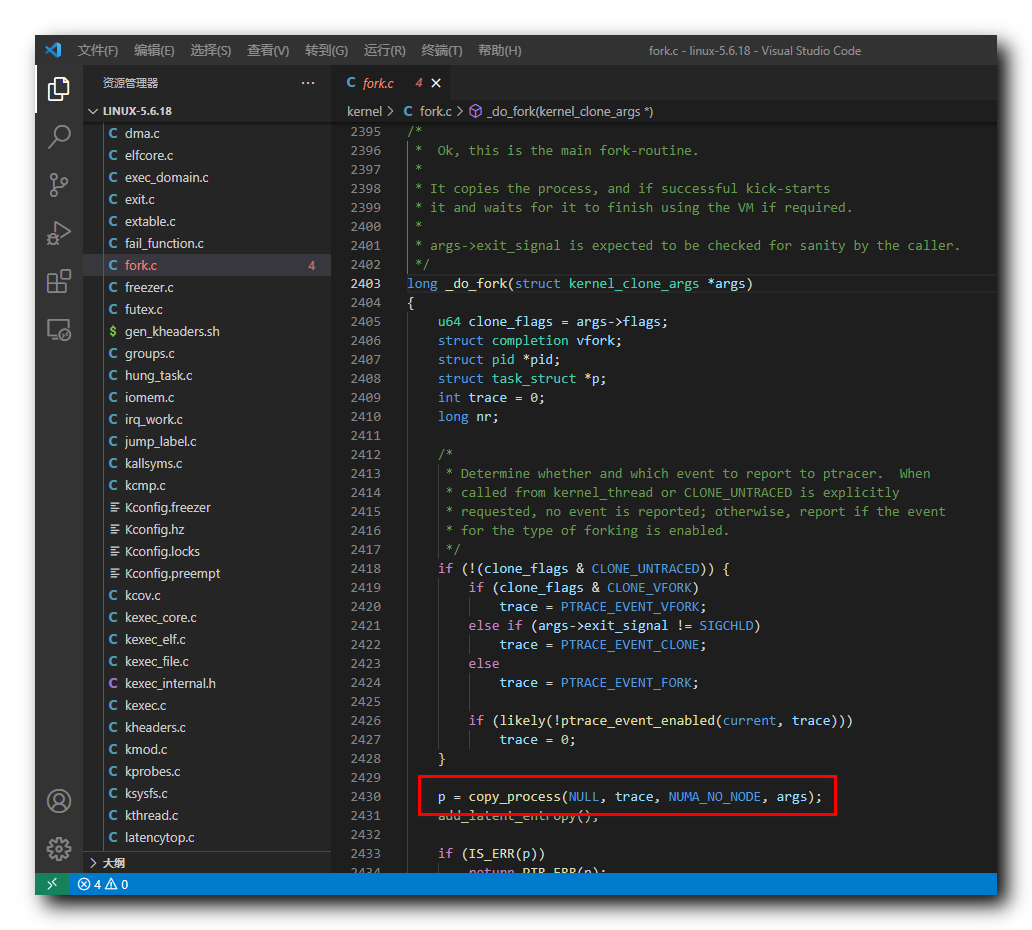Open the Explorer view in activity bar

pyautogui.click(x=59, y=89)
